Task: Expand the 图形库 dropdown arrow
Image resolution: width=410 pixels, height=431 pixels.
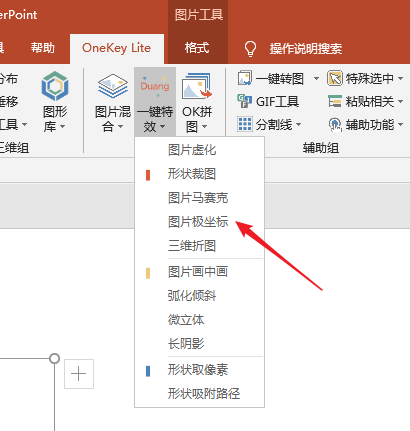Action: [63, 127]
